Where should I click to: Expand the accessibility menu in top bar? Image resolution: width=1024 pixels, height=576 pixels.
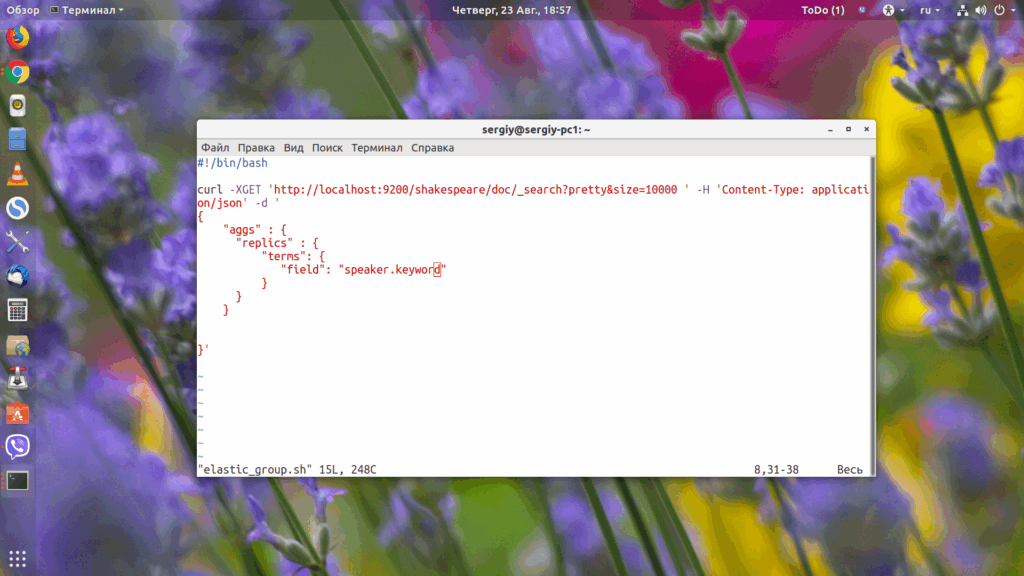coord(893,10)
